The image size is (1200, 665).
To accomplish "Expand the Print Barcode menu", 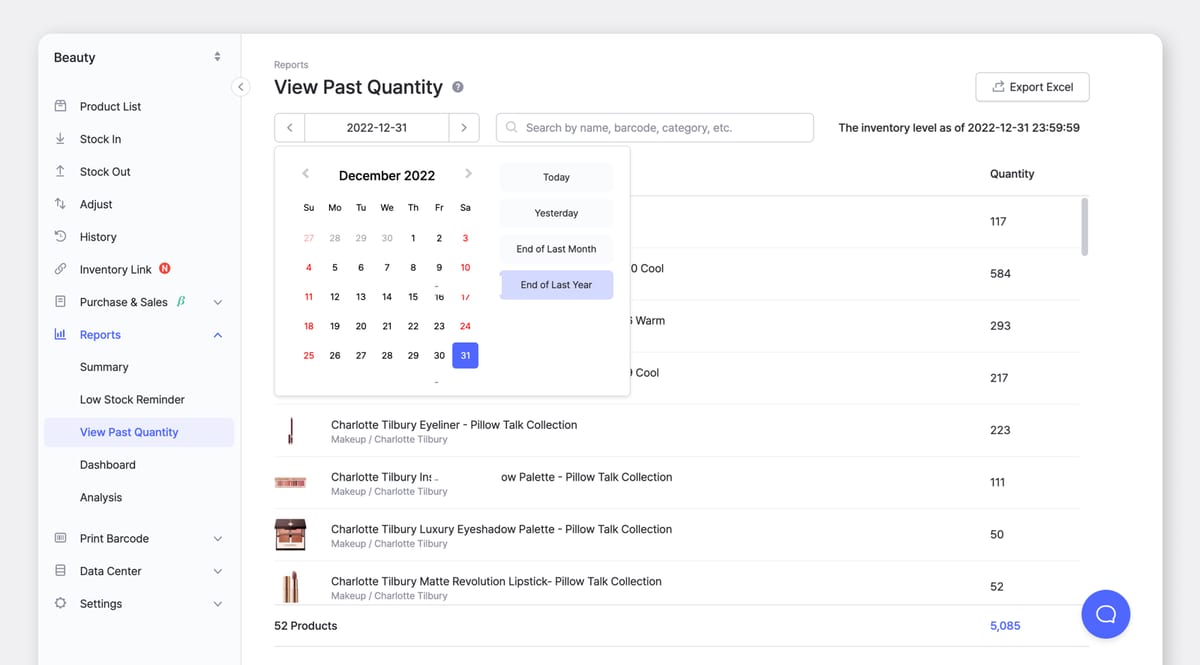I will point(218,539).
